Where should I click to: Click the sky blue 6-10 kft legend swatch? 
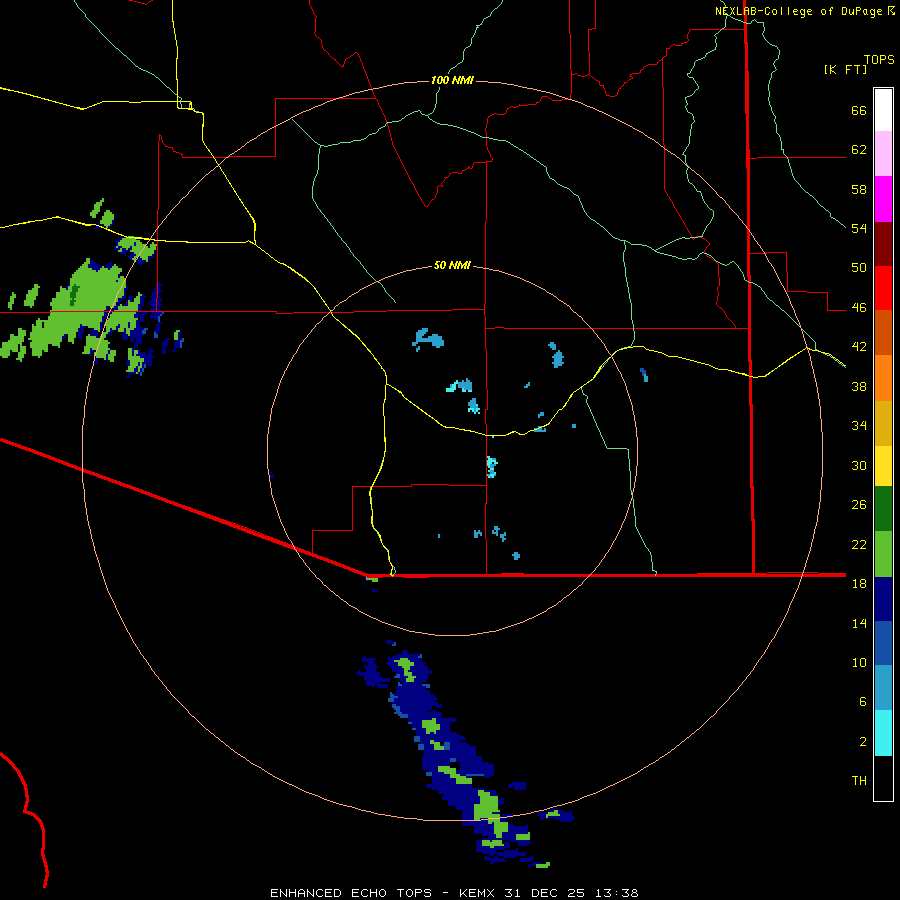pos(883,688)
